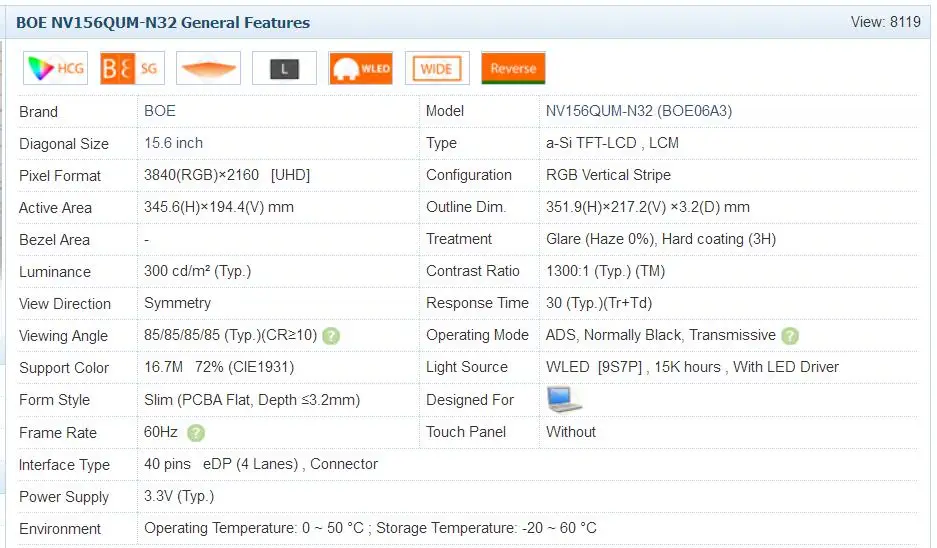The width and height of the screenshot is (937, 548).
Task: Click the Touch Panel label
Action: 466,432
